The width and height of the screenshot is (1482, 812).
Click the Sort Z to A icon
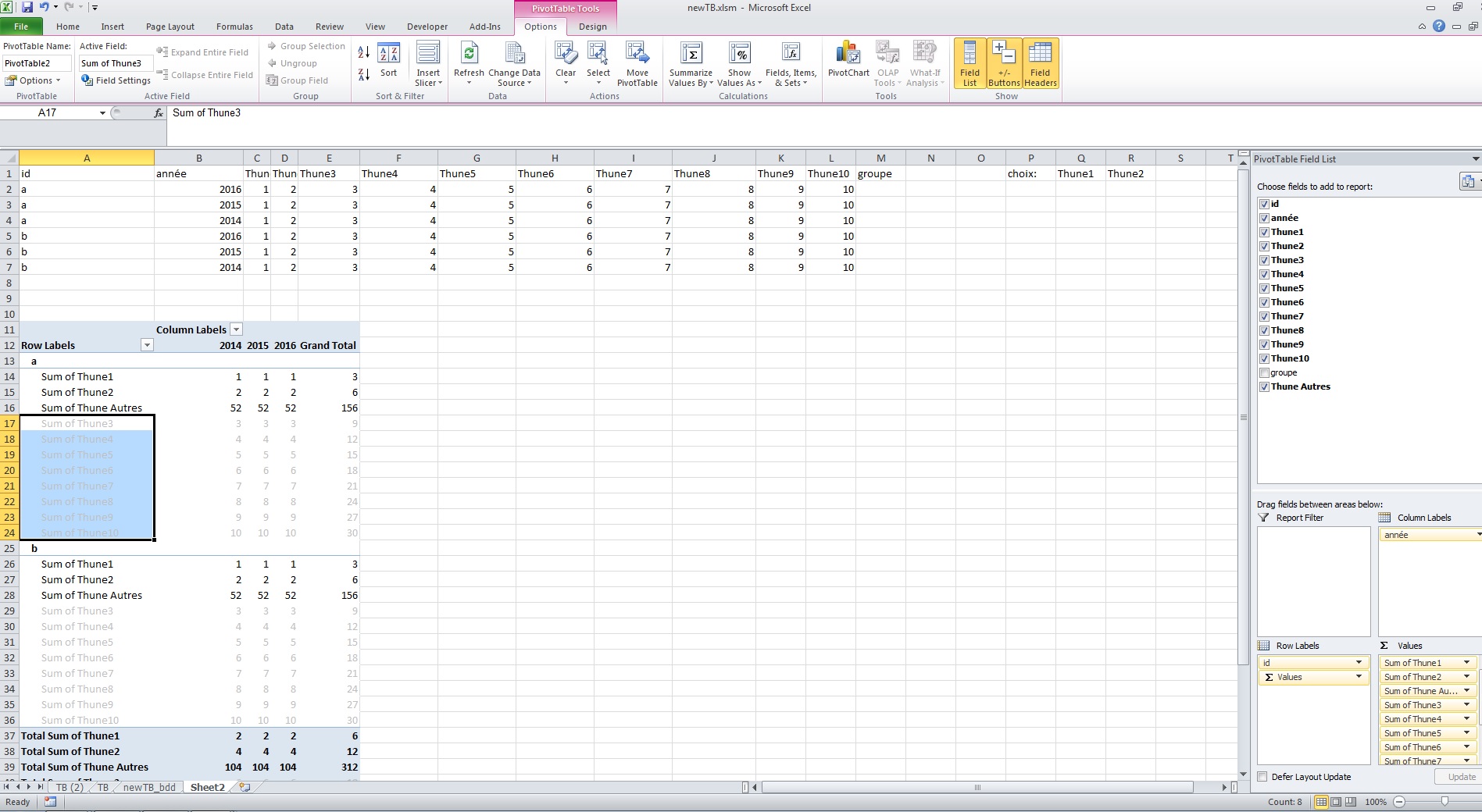(364, 75)
